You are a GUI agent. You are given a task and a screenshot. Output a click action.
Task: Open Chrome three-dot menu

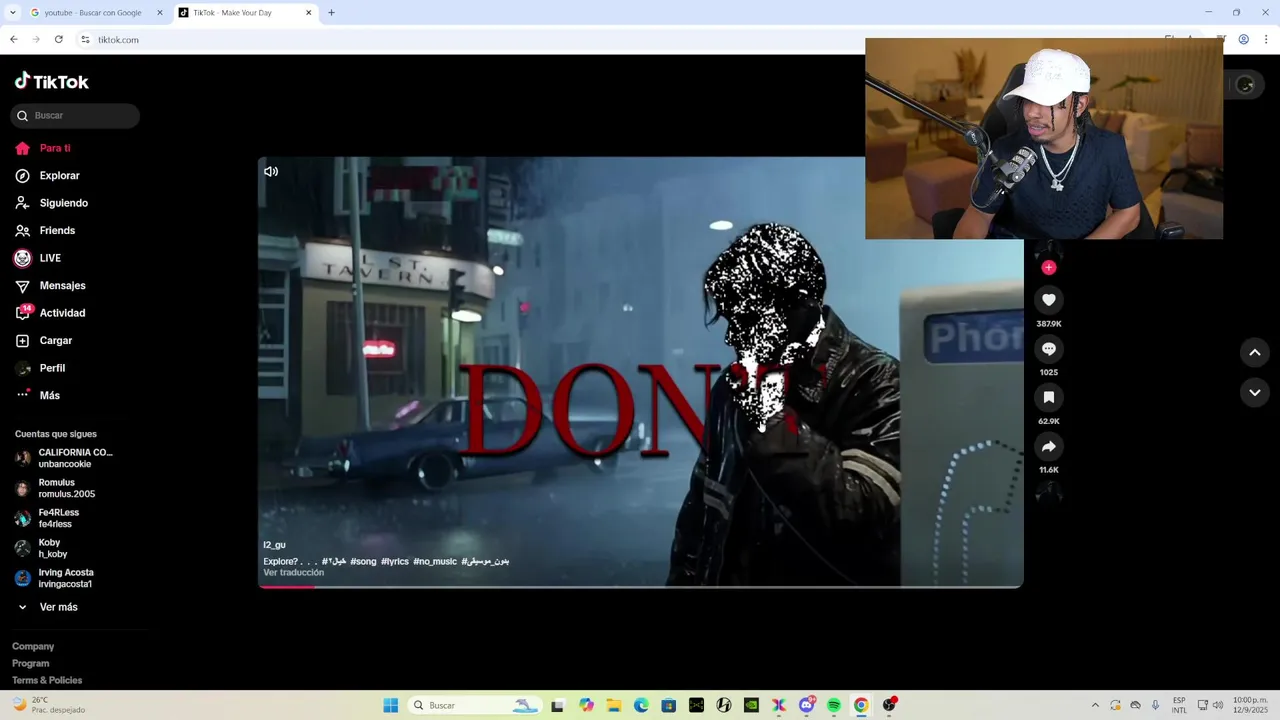click(1266, 40)
